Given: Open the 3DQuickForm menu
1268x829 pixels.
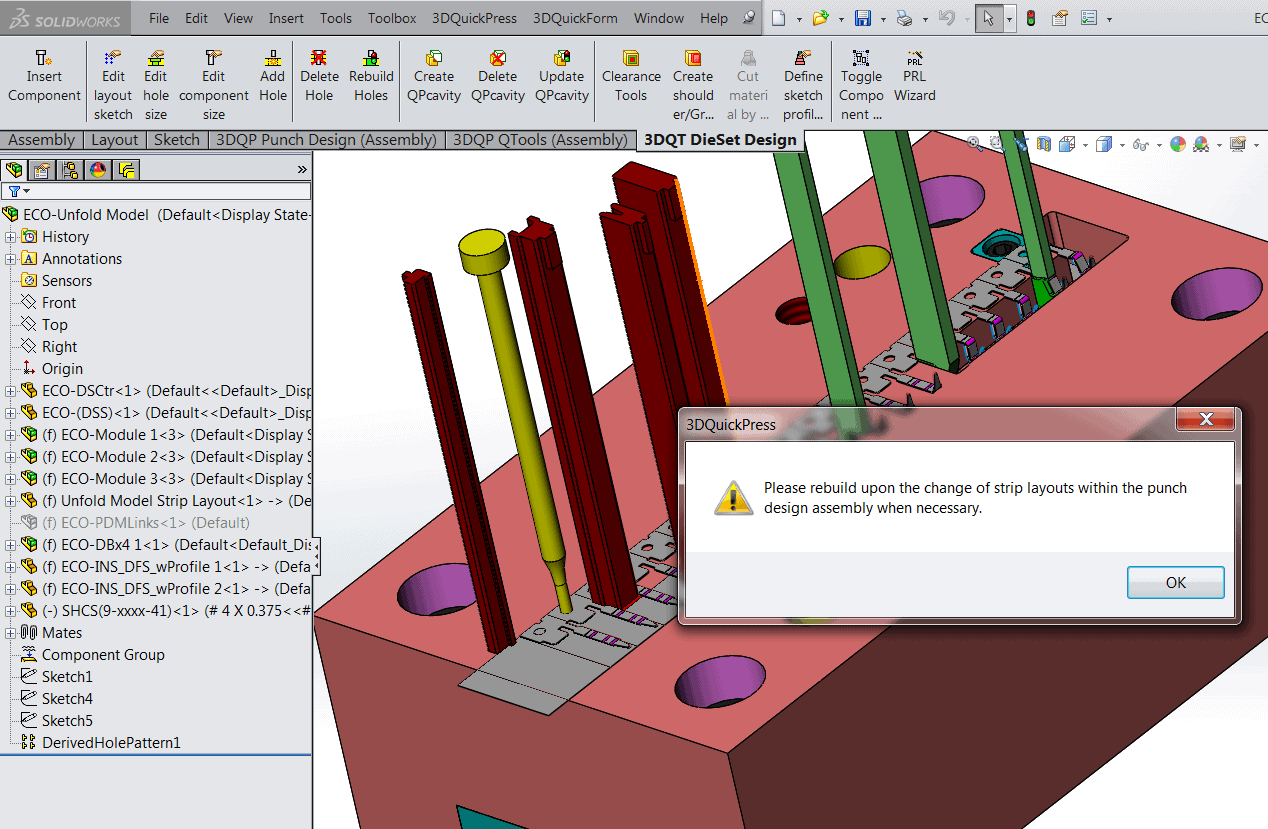Looking at the screenshot, I should point(575,18).
